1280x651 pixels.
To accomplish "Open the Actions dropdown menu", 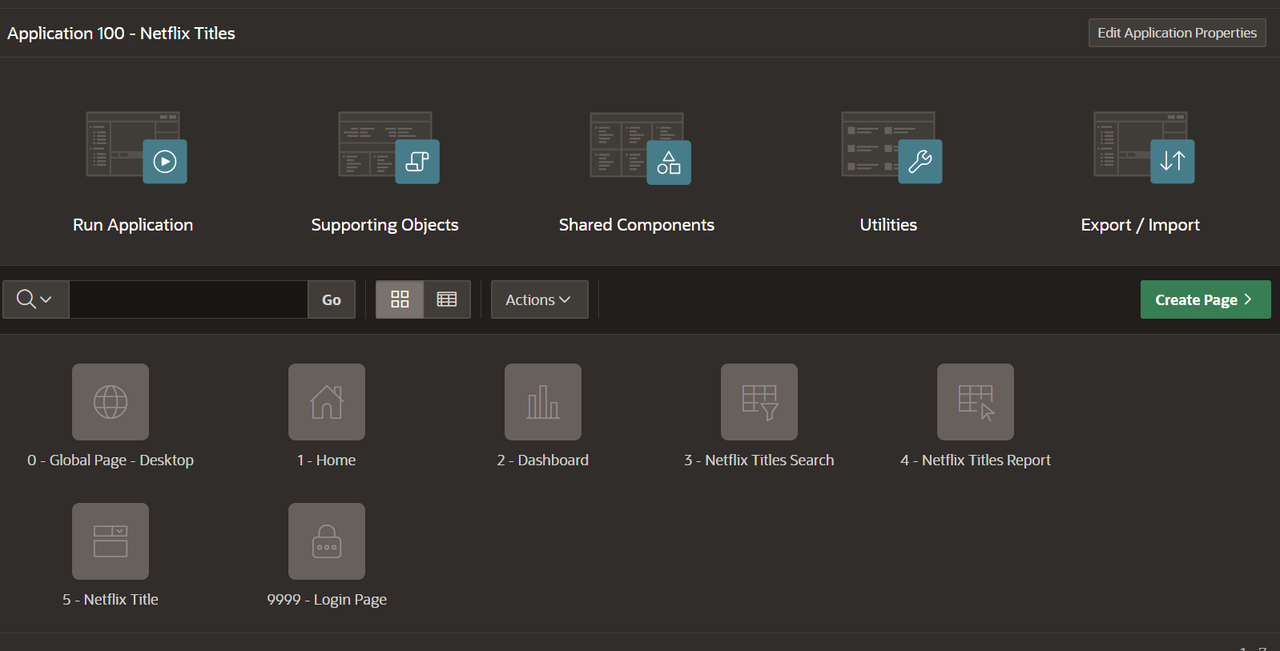I will click(x=539, y=299).
